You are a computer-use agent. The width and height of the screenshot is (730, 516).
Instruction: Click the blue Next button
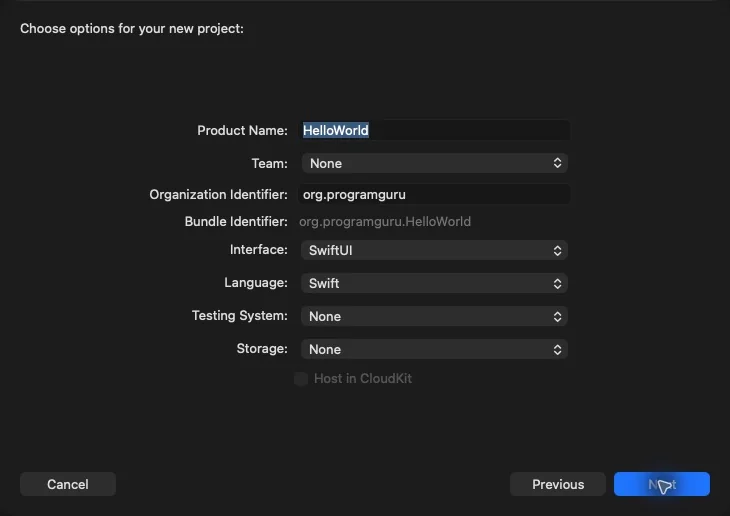point(662,484)
